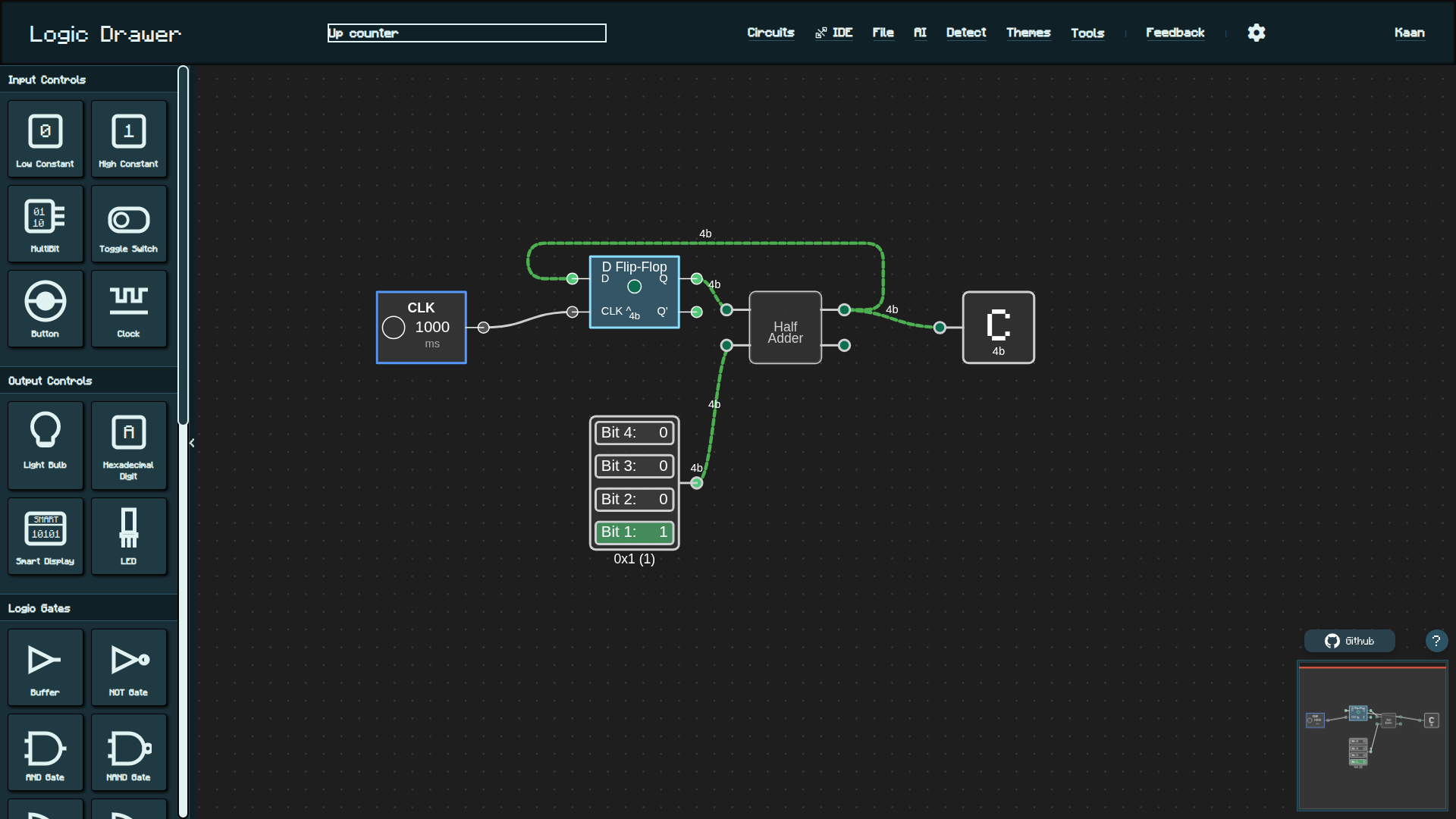Choose the Toggle Switch component

pyautogui.click(x=129, y=224)
